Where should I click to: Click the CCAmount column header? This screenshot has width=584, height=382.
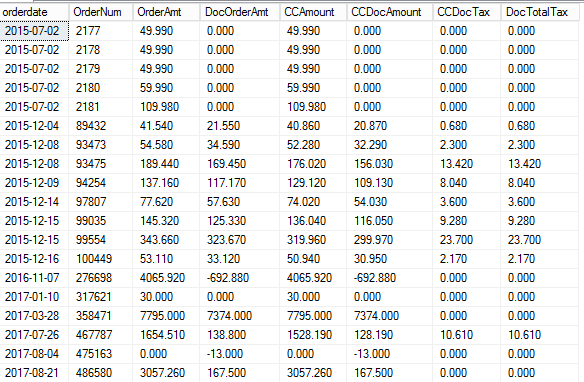pos(313,12)
